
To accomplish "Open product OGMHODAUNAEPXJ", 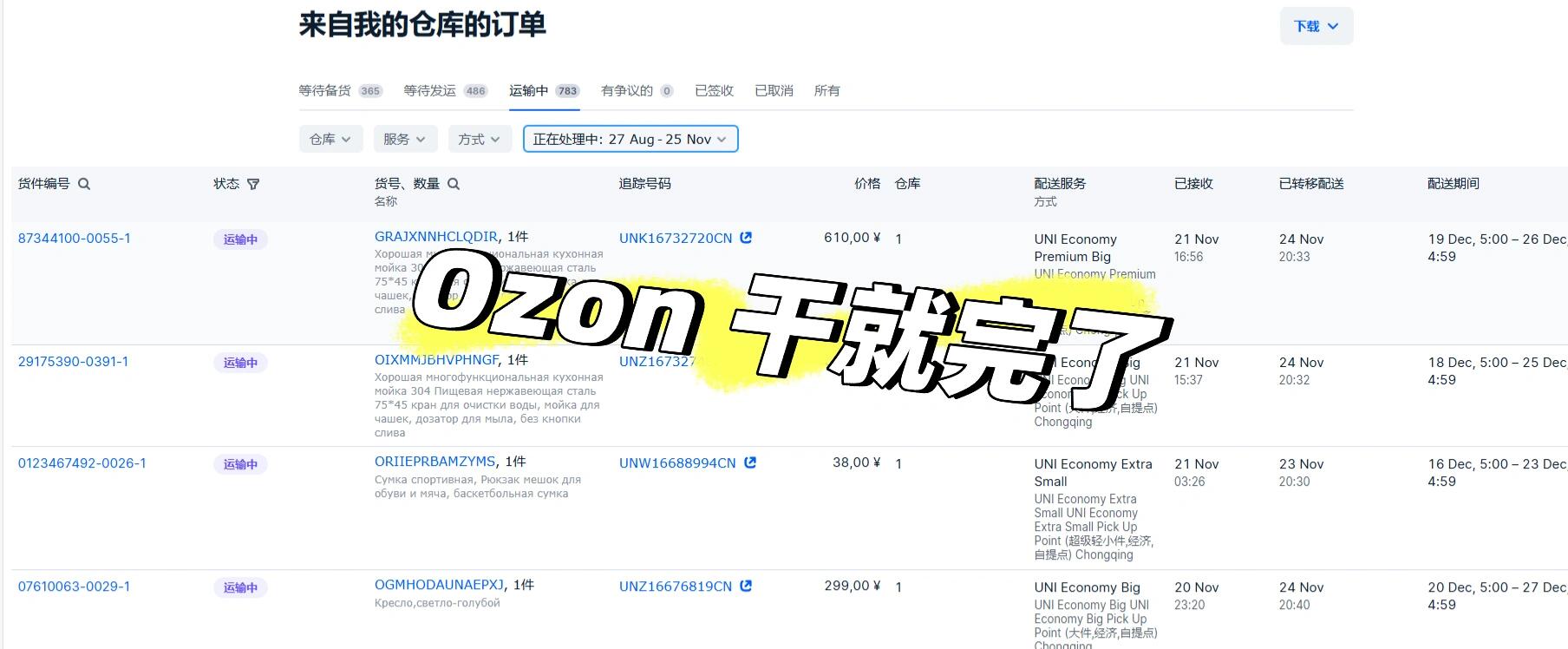I will tap(440, 585).
